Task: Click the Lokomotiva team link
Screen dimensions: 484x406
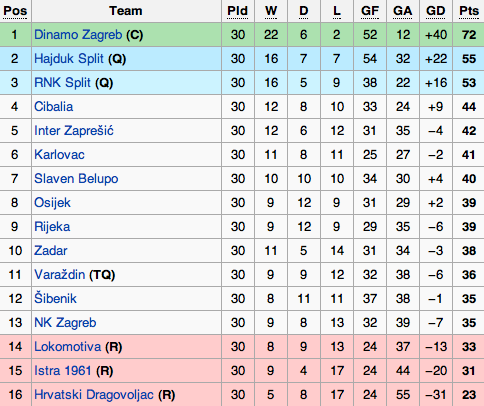Action: (67, 347)
